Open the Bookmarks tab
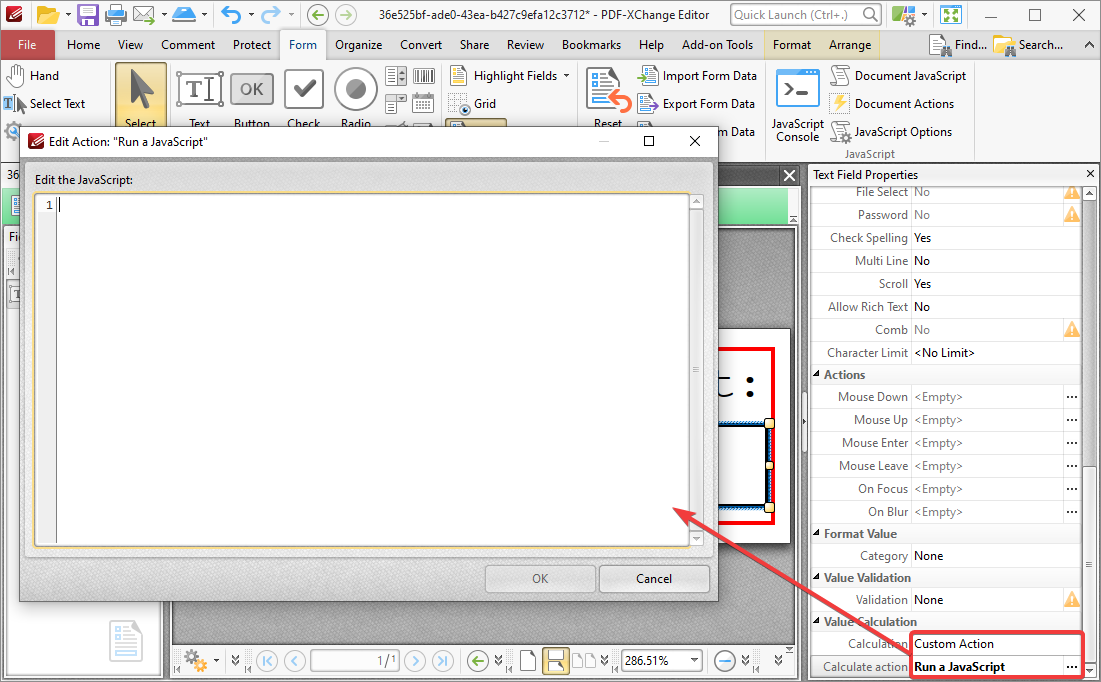This screenshot has width=1101, height=682. click(x=591, y=44)
